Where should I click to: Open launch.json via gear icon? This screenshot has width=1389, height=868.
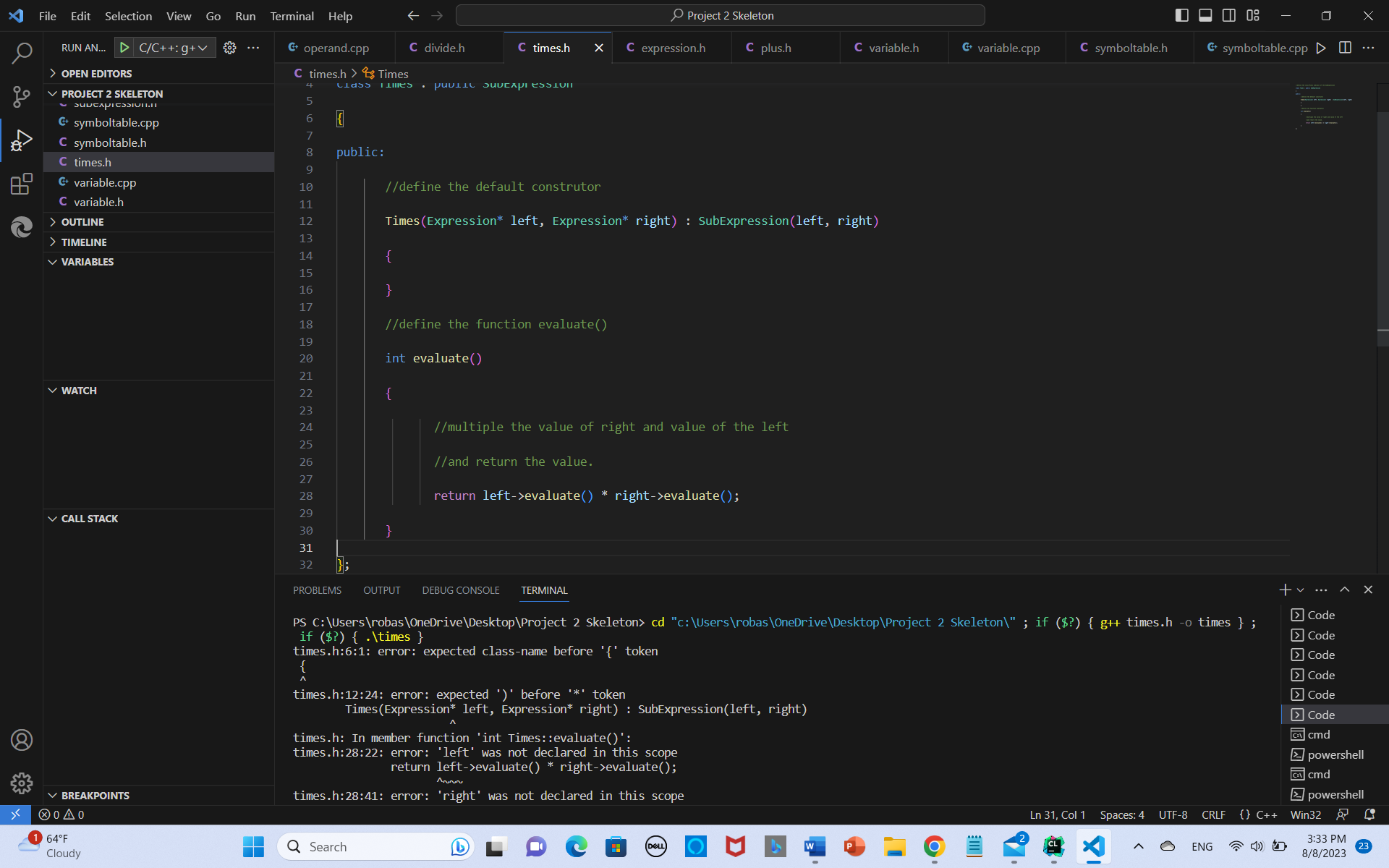[229, 48]
